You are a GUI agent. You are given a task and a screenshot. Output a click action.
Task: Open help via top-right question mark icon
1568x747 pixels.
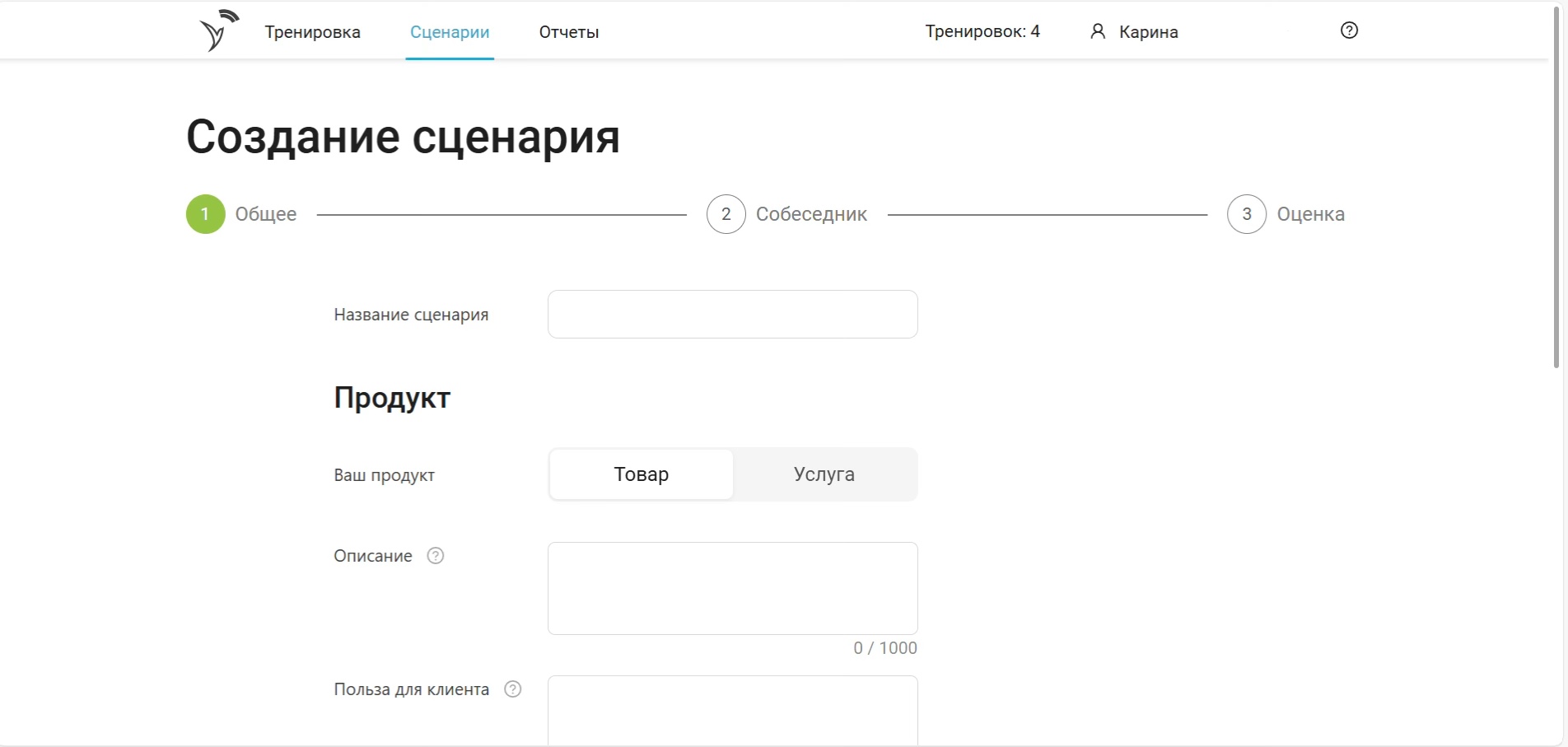(x=1349, y=30)
